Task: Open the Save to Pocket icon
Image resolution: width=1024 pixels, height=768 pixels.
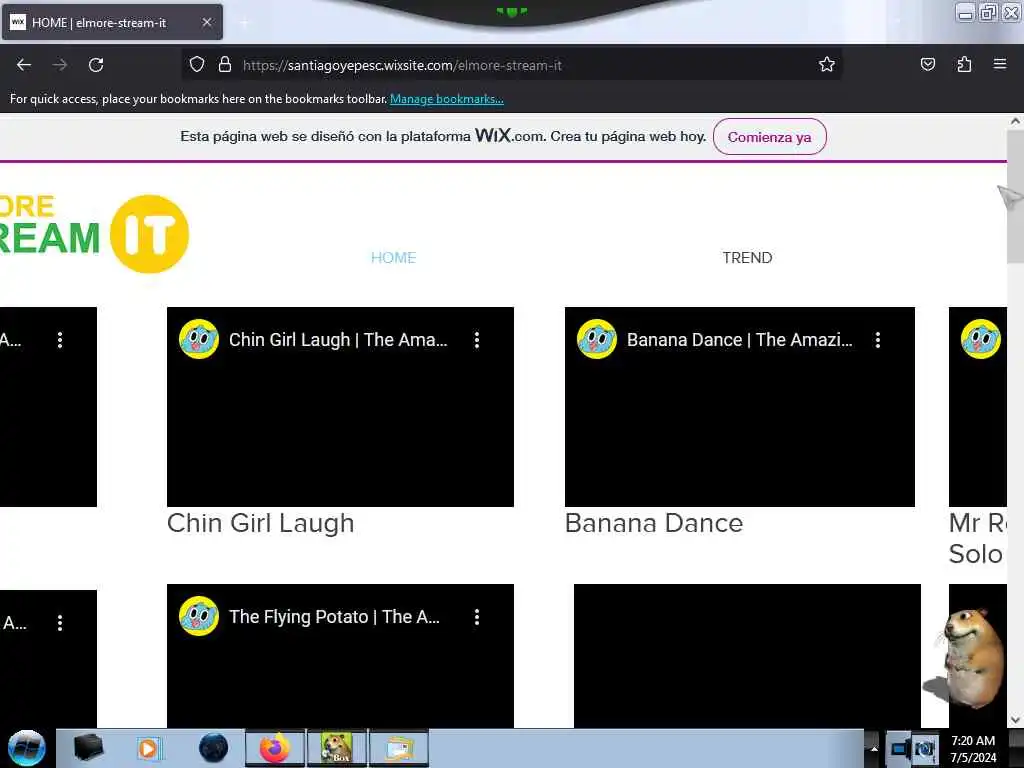Action: [927, 64]
